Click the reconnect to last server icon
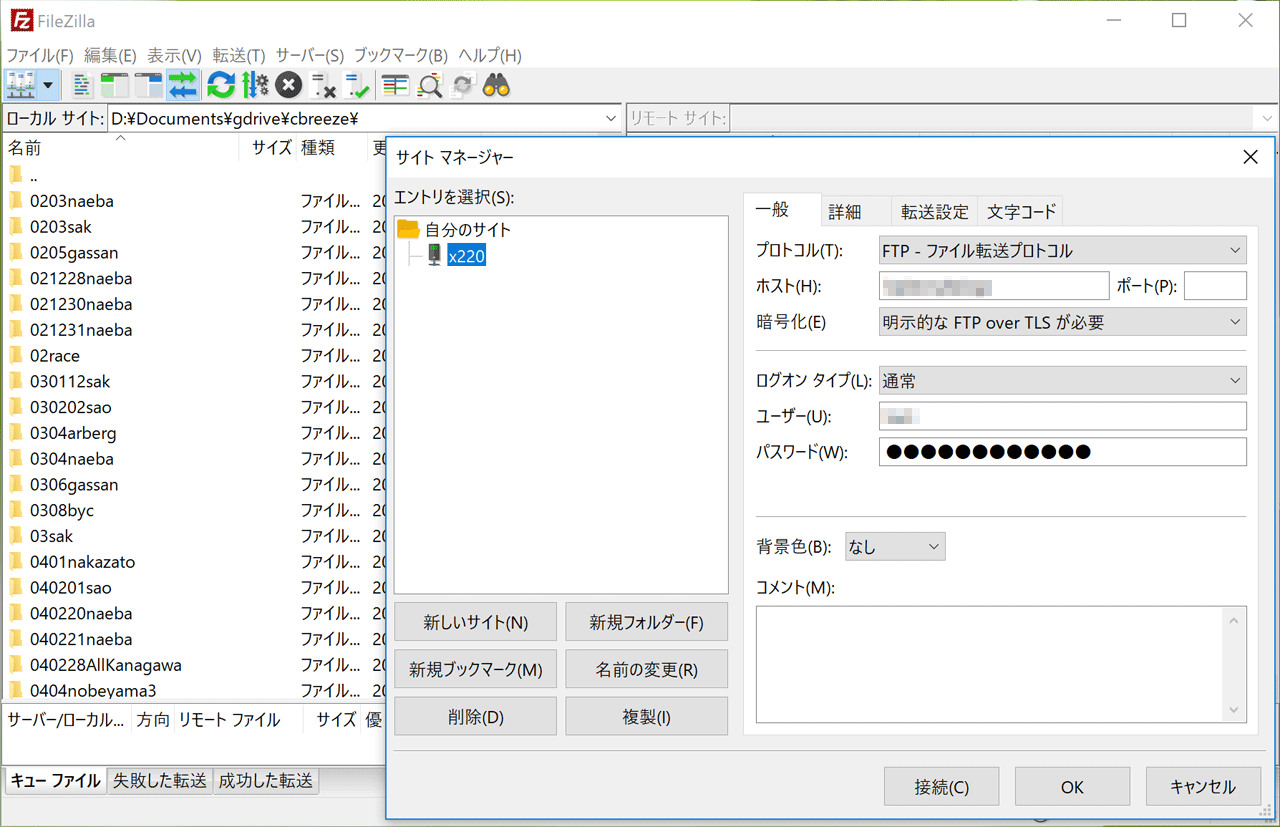1280x827 pixels. point(357,86)
